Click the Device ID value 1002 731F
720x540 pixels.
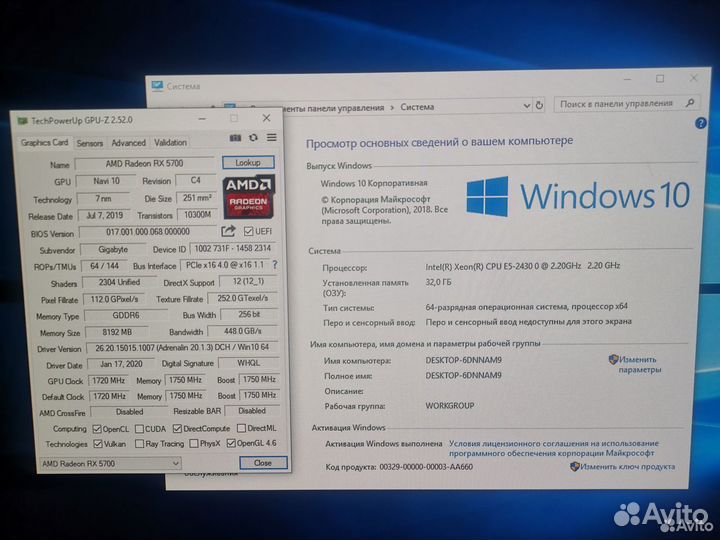(x=233, y=248)
